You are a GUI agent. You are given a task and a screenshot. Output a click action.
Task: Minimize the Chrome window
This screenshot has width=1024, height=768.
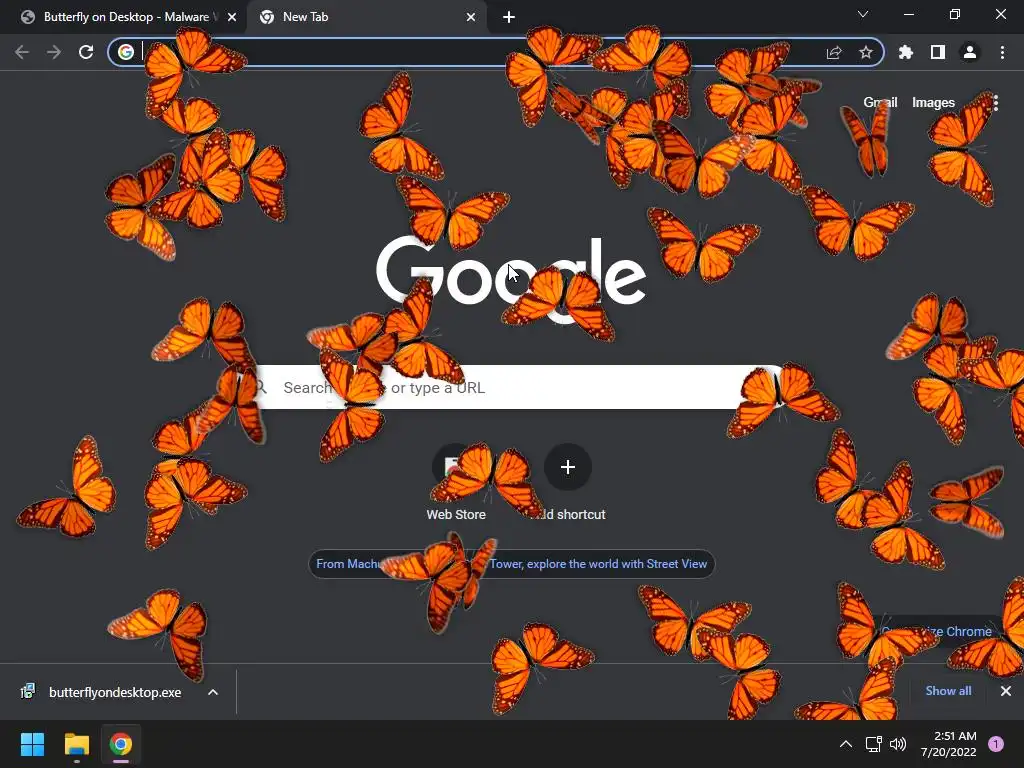tap(908, 14)
